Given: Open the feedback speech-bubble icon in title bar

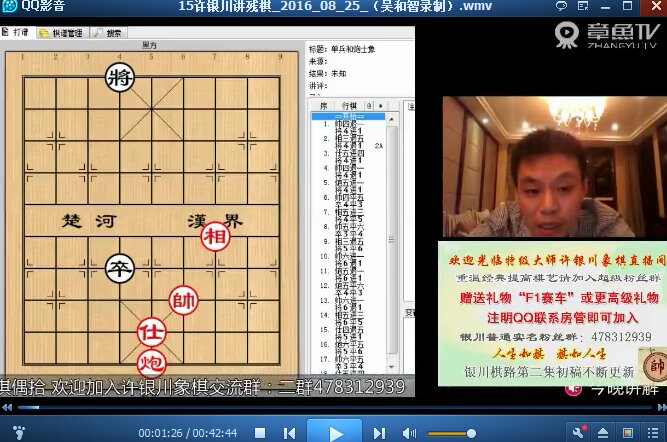Looking at the screenshot, I should click(x=562, y=6).
